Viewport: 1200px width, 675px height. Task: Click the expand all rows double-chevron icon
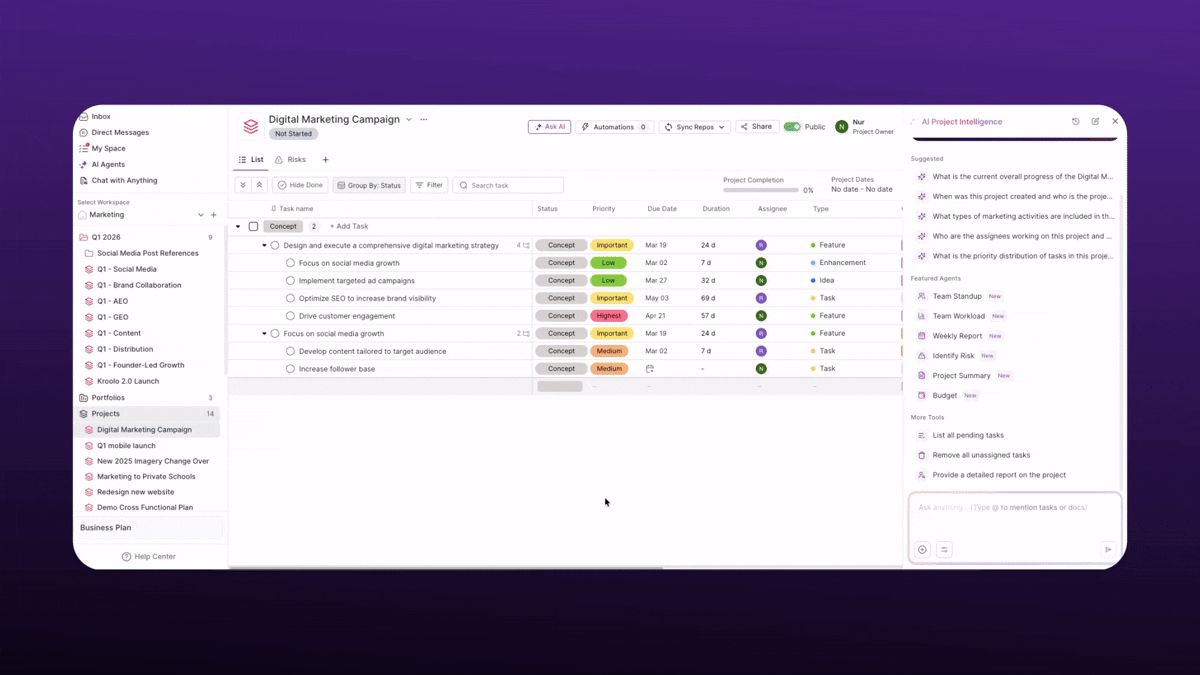[x=243, y=185]
